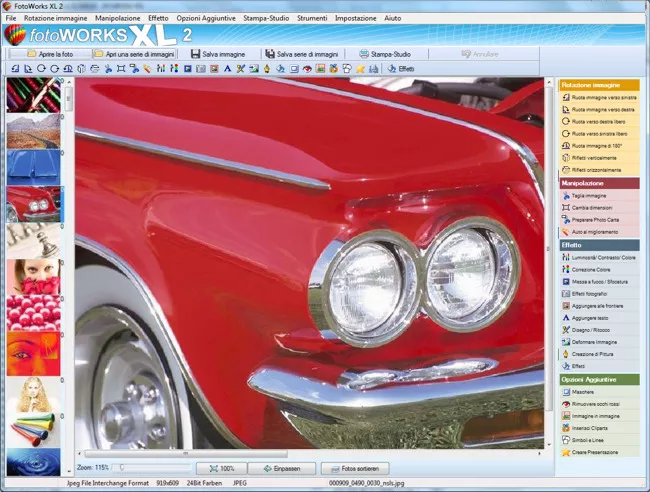Click the Effetti labeled toolbar button
The width and height of the screenshot is (650, 492).
tap(401, 69)
